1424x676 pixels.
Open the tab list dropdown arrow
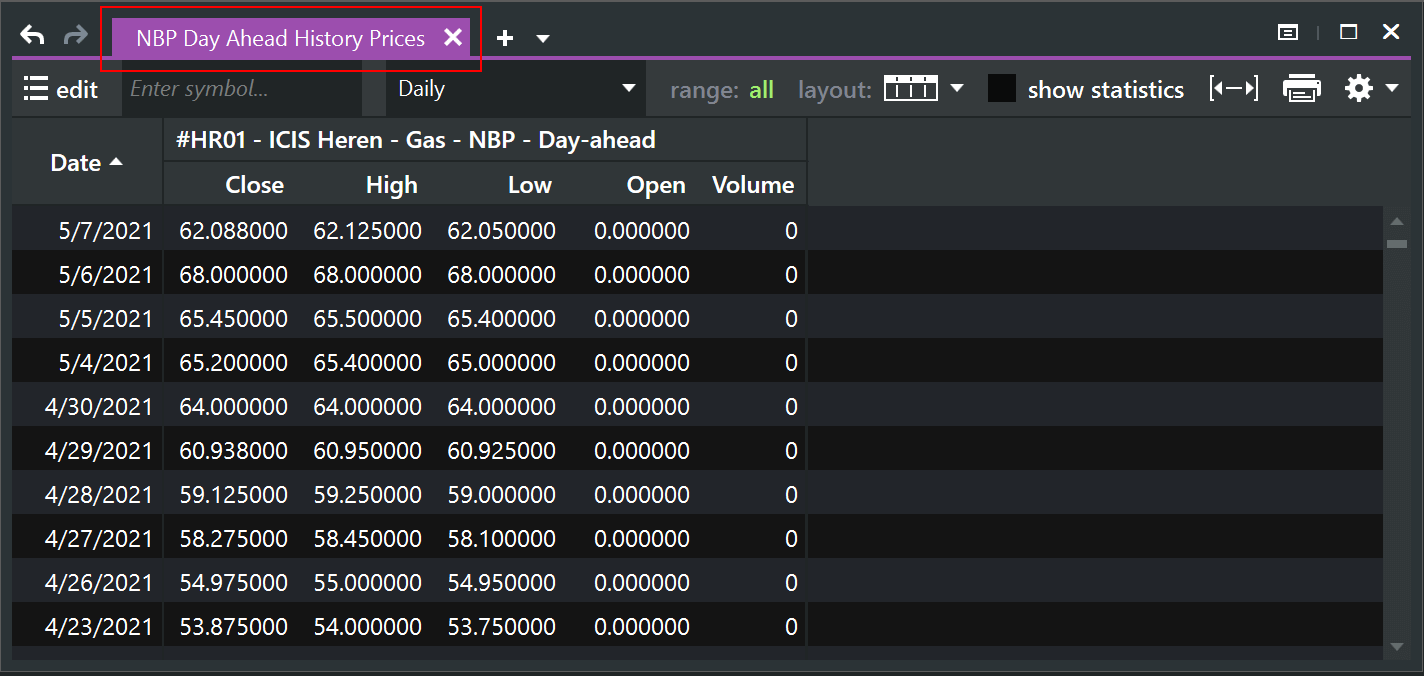click(543, 39)
